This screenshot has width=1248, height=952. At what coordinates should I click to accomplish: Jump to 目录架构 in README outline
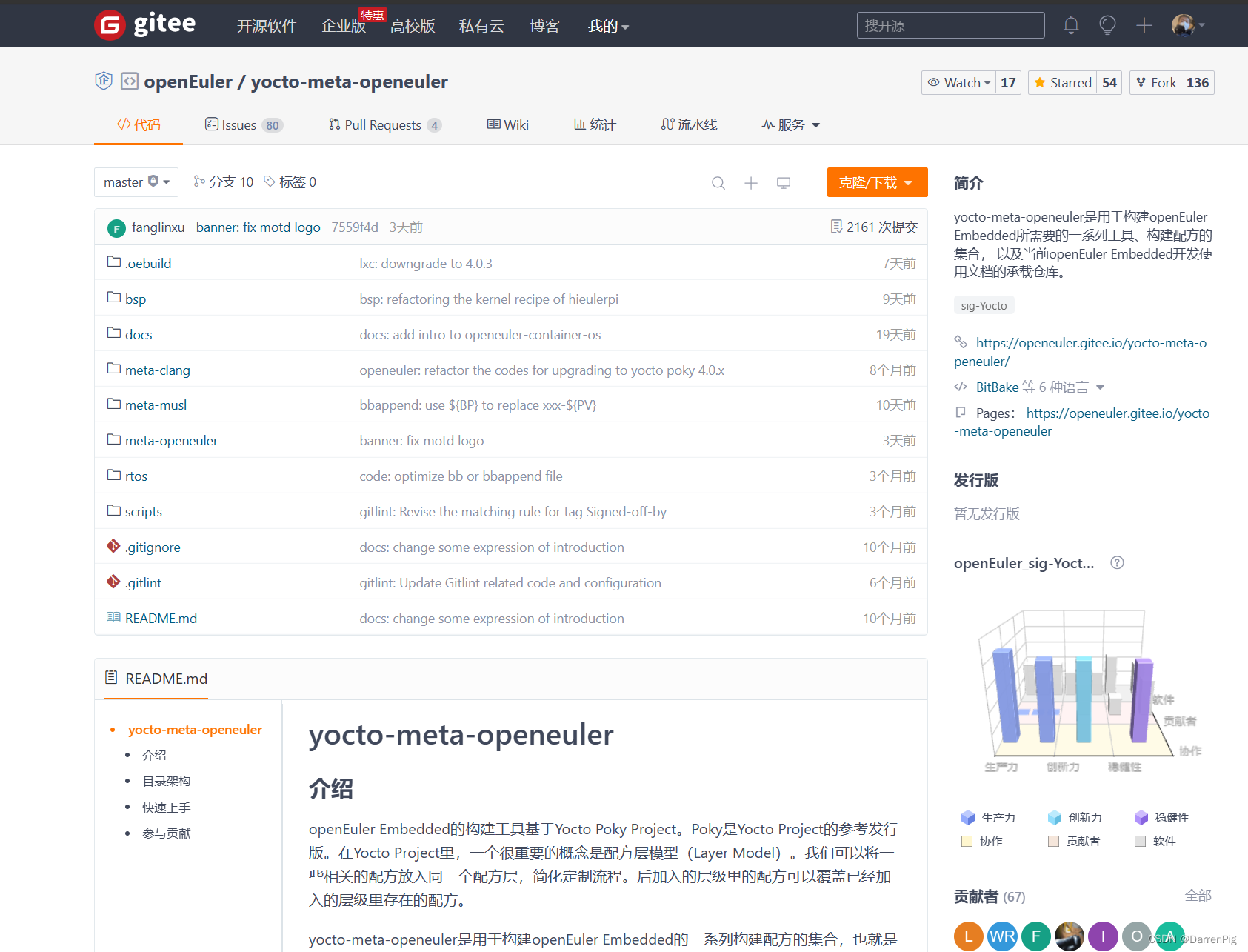[x=167, y=781]
